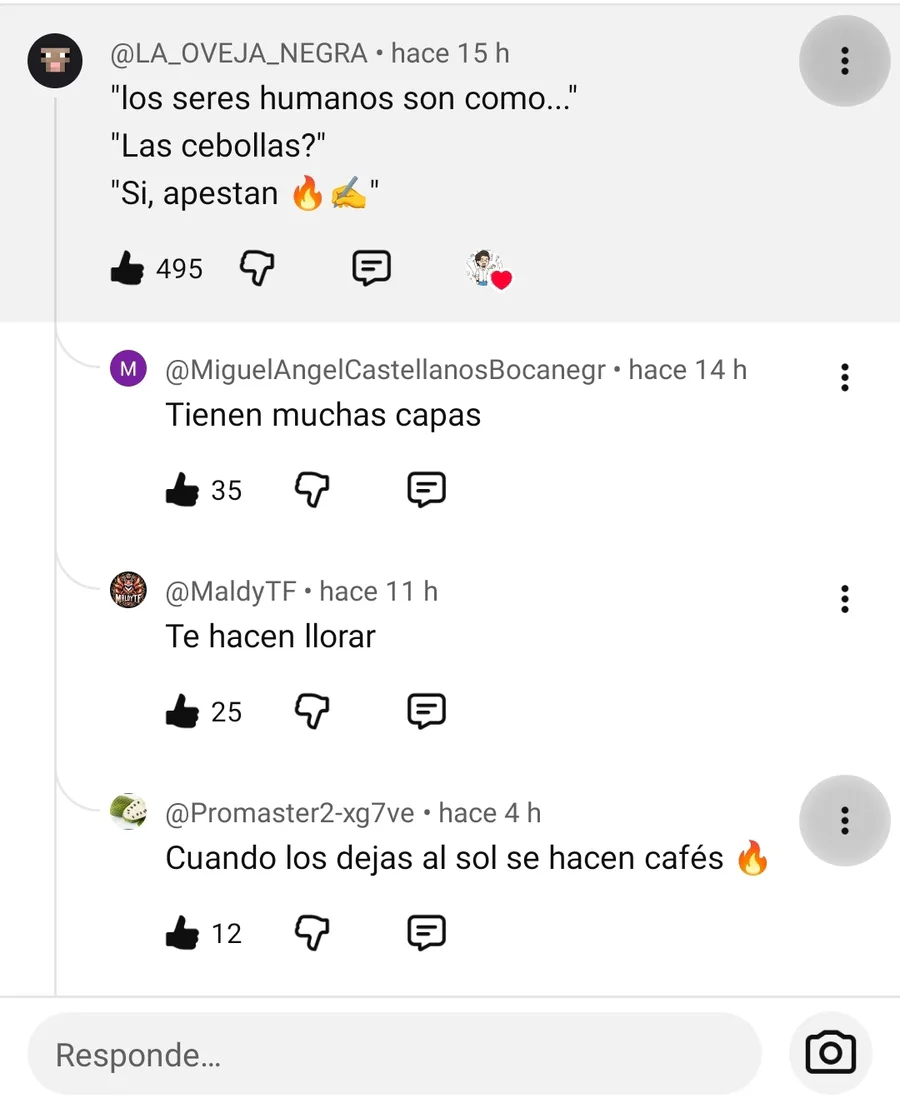This screenshot has height=1113, width=900.
Task: Reply to the "Te hacen llorar" comment
Action: pyautogui.click(x=427, y=712)
